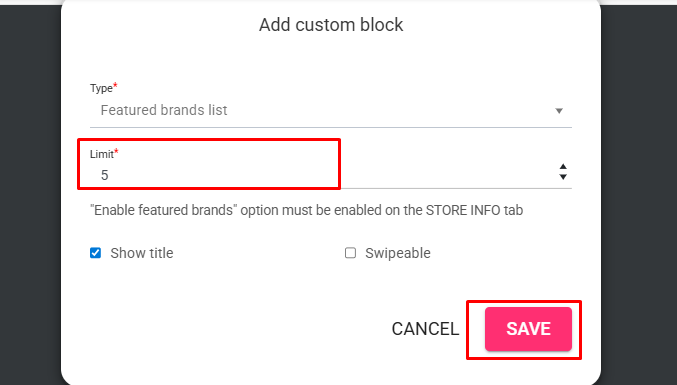Enable the Swipeable checkbox
677x385 pixels.
[x=350, y=253]
